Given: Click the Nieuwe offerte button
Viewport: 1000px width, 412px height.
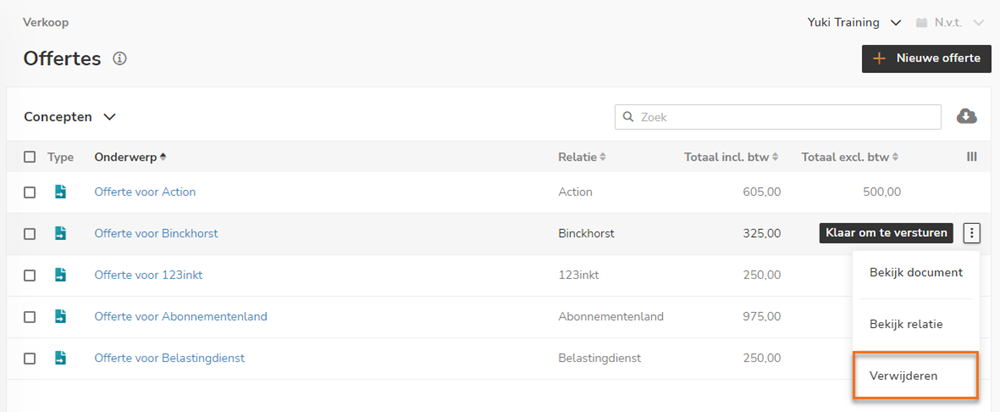Looking at the screenshot, I should [927, 59].
